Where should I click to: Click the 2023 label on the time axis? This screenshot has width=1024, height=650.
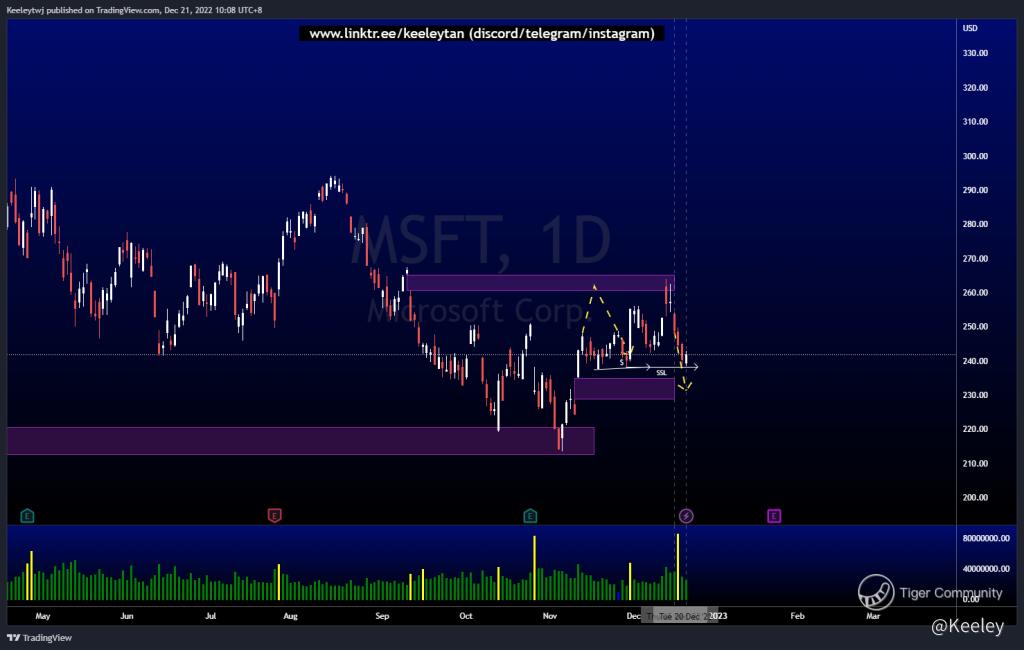pyautogui.click(x=718, y=616)
